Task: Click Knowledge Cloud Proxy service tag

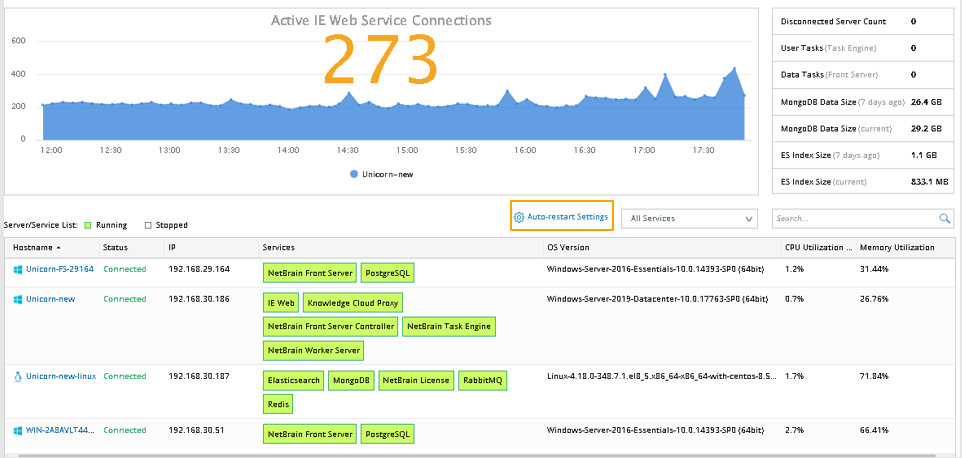Action: click(x=353, y=303)
